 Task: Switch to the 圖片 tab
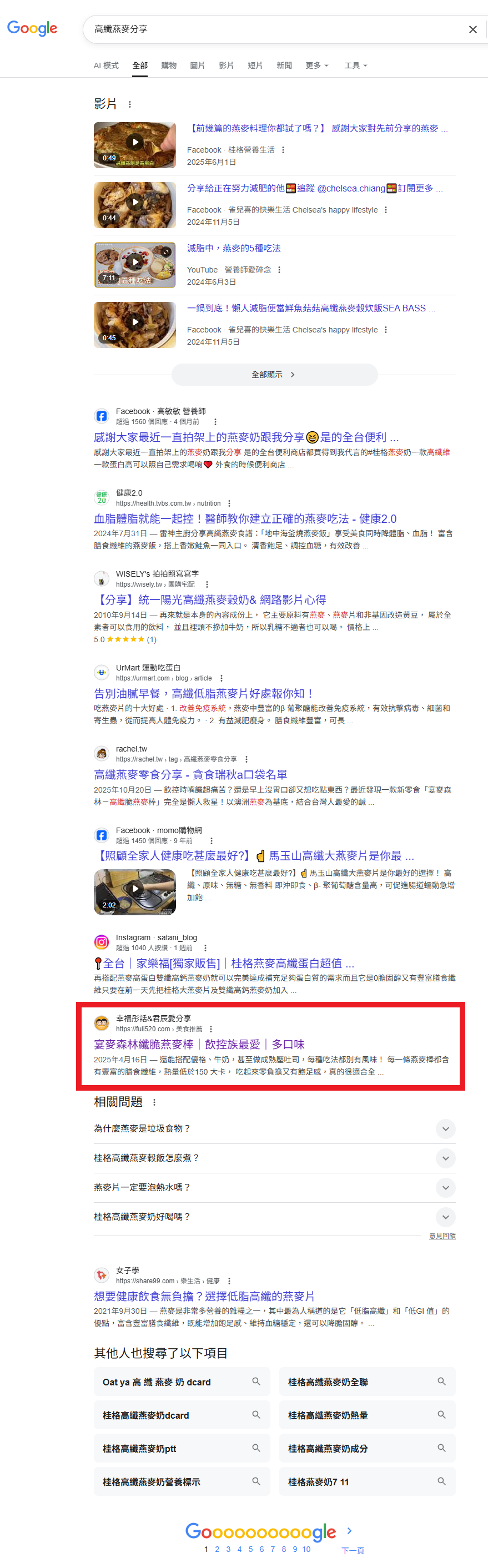tap(197, 65)
